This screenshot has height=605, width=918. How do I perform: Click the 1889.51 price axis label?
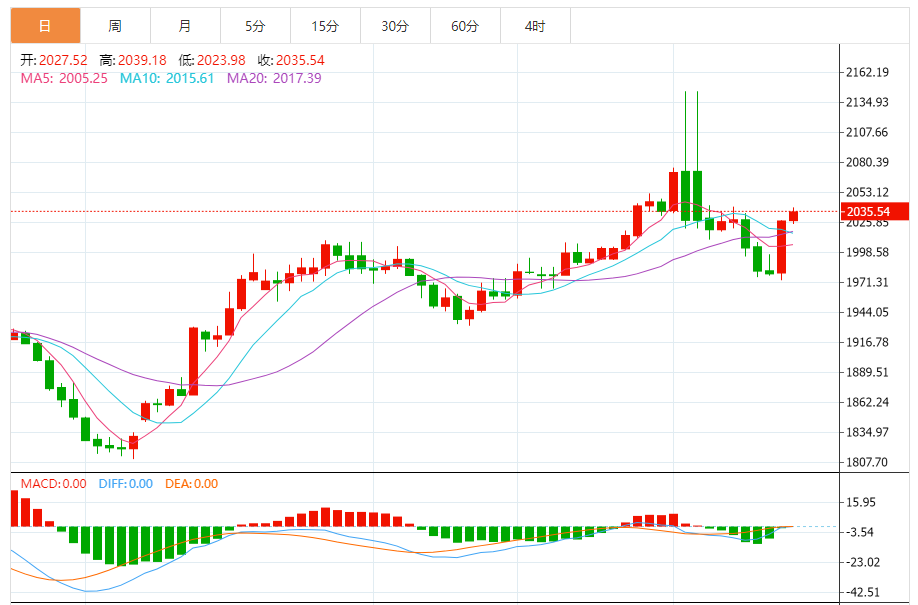tap(867, 372)
